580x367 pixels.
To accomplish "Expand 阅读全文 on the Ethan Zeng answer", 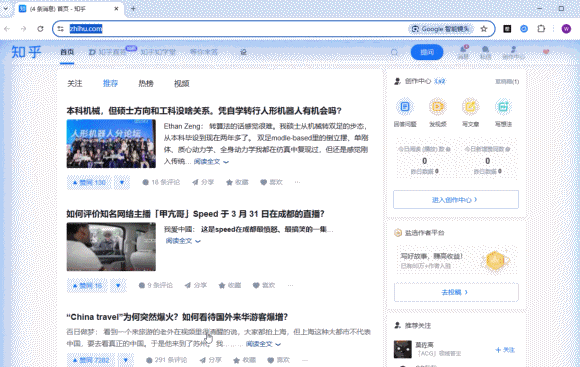I will tap(211, 162).
